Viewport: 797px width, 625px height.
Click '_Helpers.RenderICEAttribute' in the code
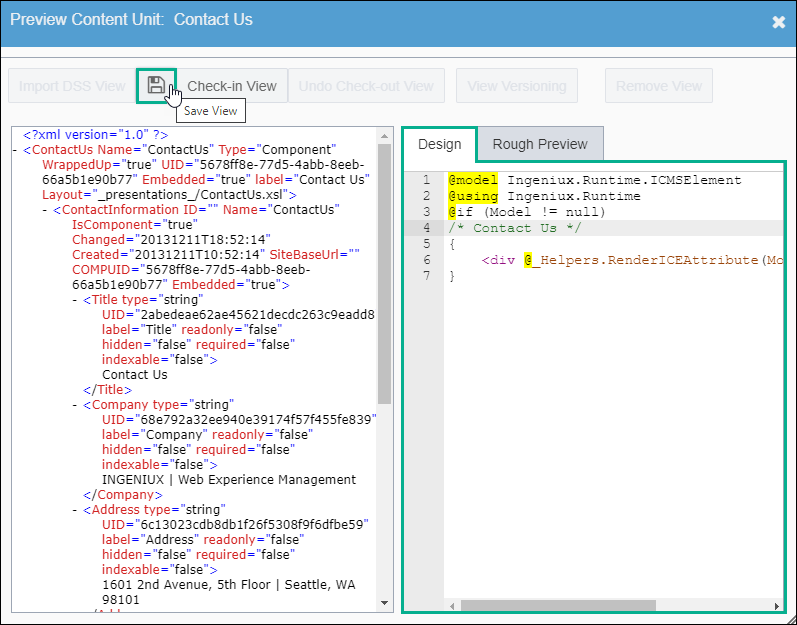pyautogui.click(x=646, y=260)
